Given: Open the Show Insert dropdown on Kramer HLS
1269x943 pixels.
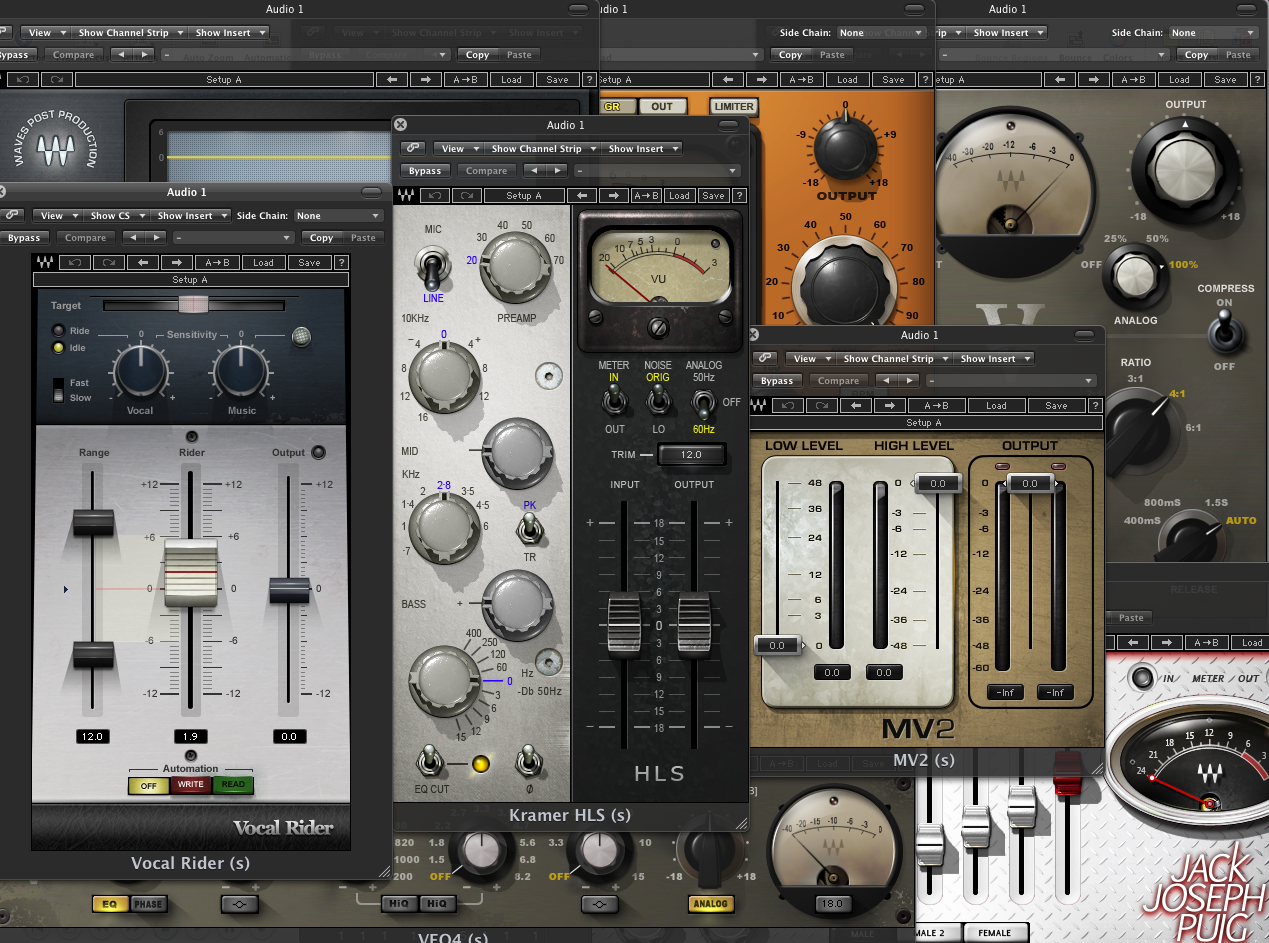Looking at the screenshot, I should click(641, 148).
